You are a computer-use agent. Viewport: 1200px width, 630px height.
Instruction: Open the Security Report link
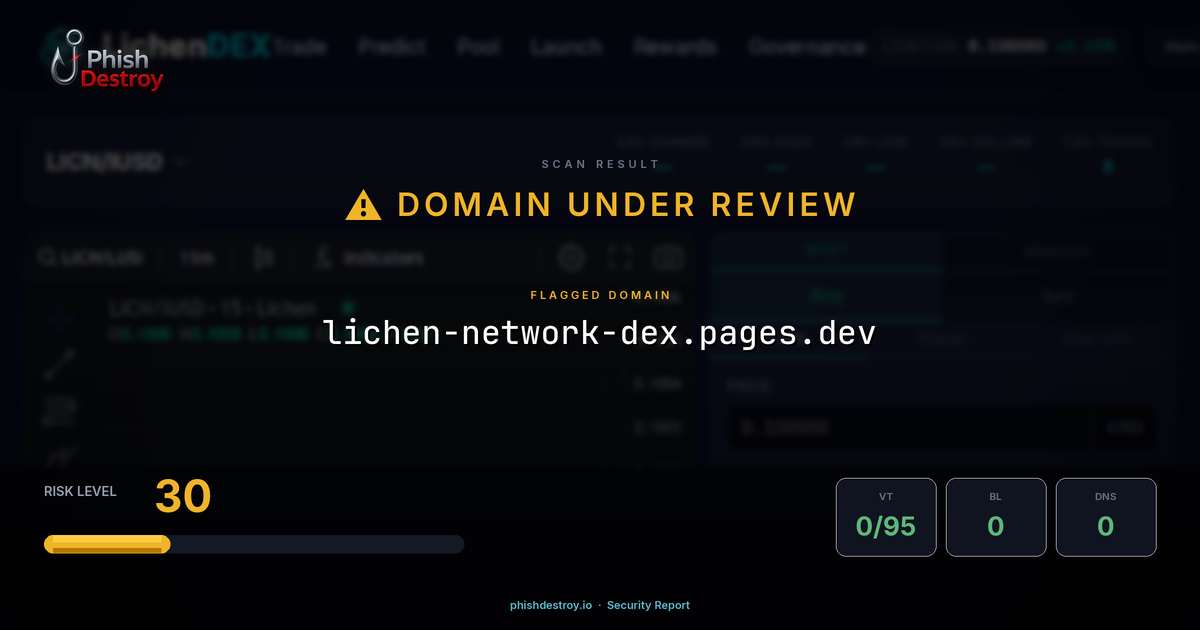[648, 605]
